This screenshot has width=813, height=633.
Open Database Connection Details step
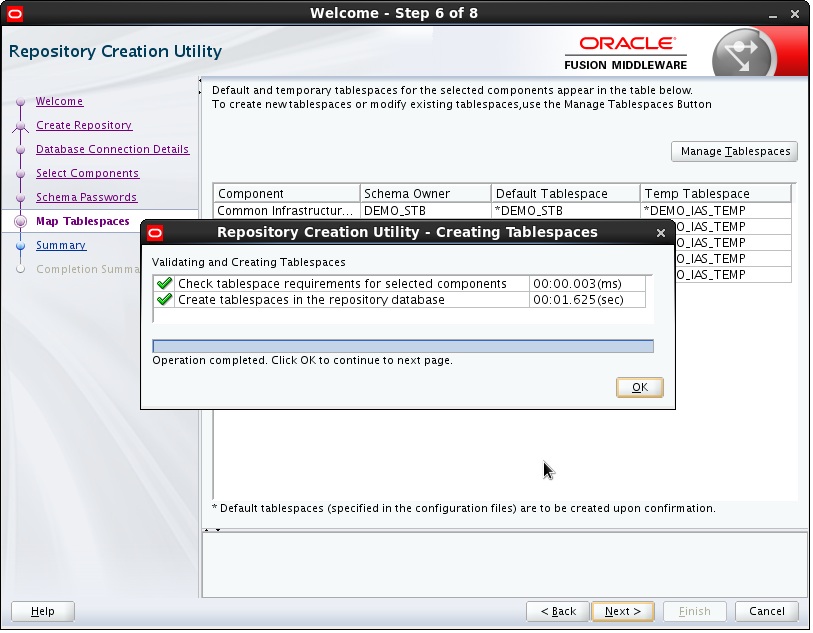pyautogui.click(x=113, y=149)
